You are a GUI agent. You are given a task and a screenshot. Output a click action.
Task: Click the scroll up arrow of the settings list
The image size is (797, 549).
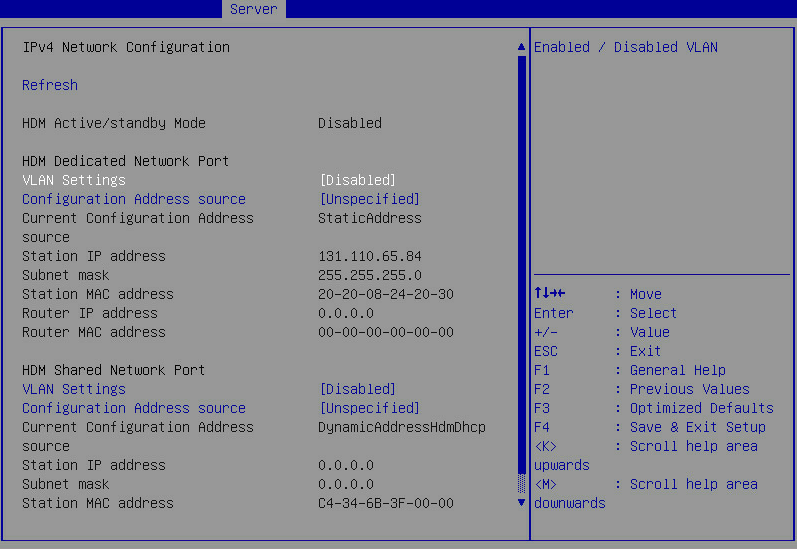click(x=521, y=47)
